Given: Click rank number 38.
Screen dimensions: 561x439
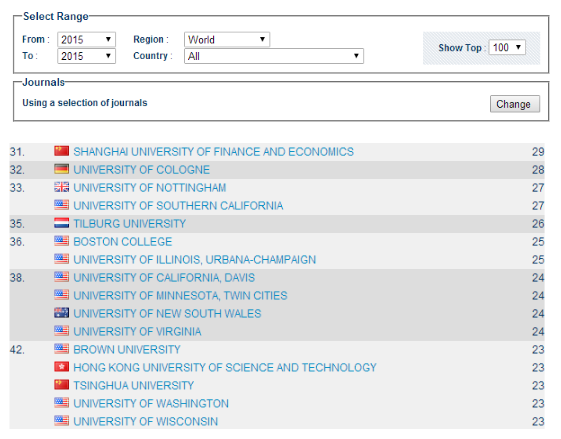Looking at the screenshot, I should point(17,278).
